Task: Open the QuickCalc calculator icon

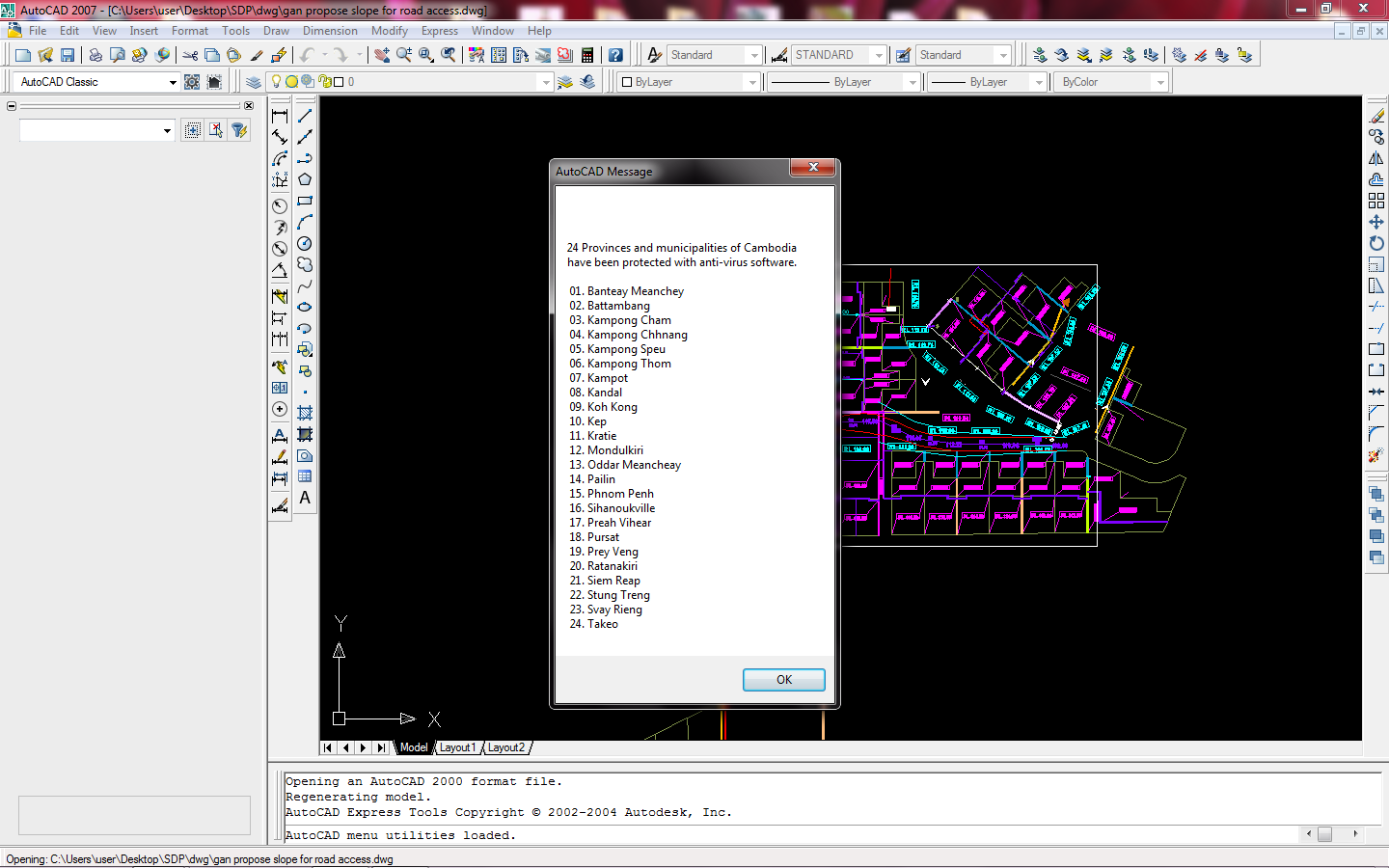Action: tap(587, 55)
